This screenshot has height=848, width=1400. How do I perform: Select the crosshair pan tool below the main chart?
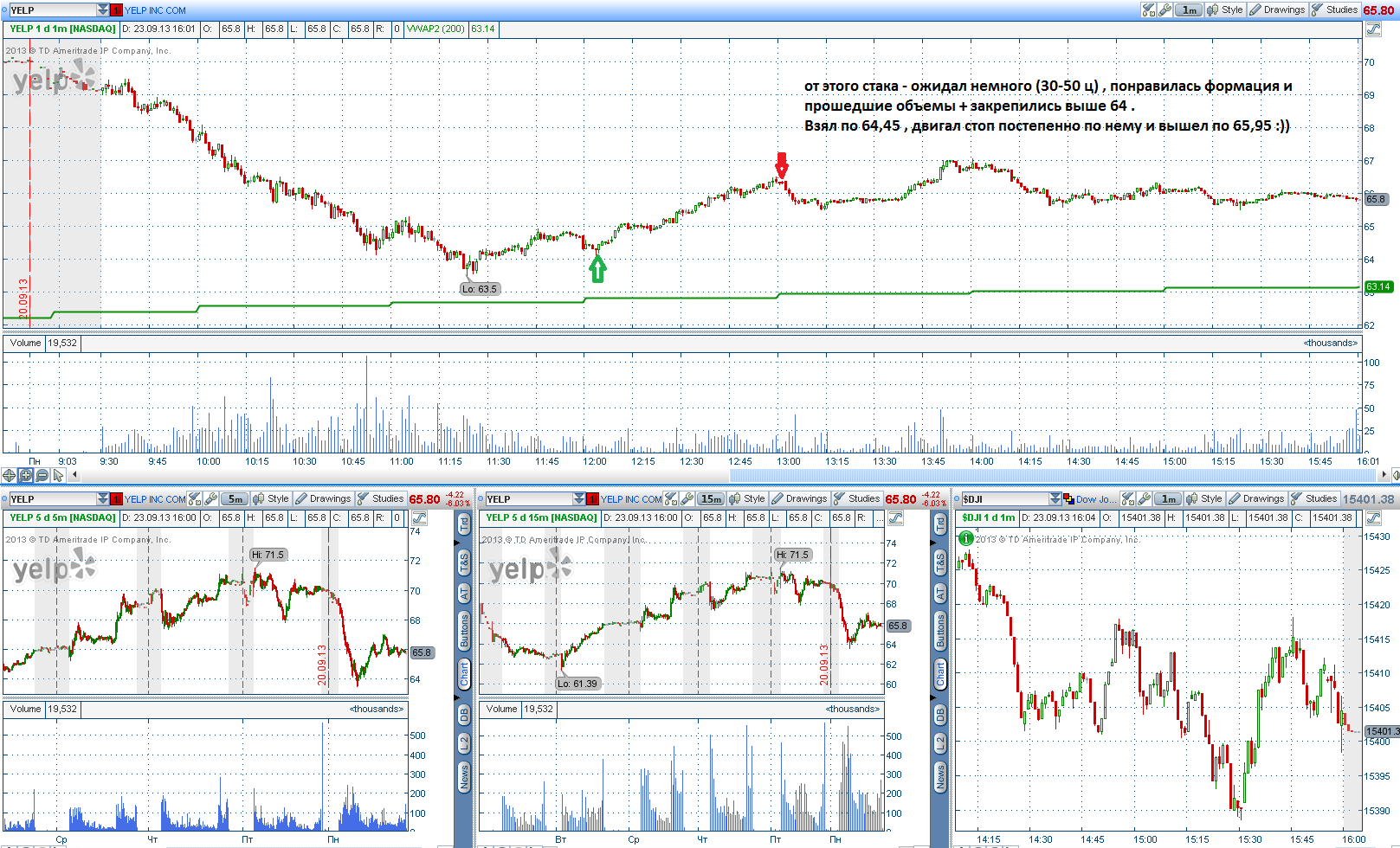click(9, 475)
